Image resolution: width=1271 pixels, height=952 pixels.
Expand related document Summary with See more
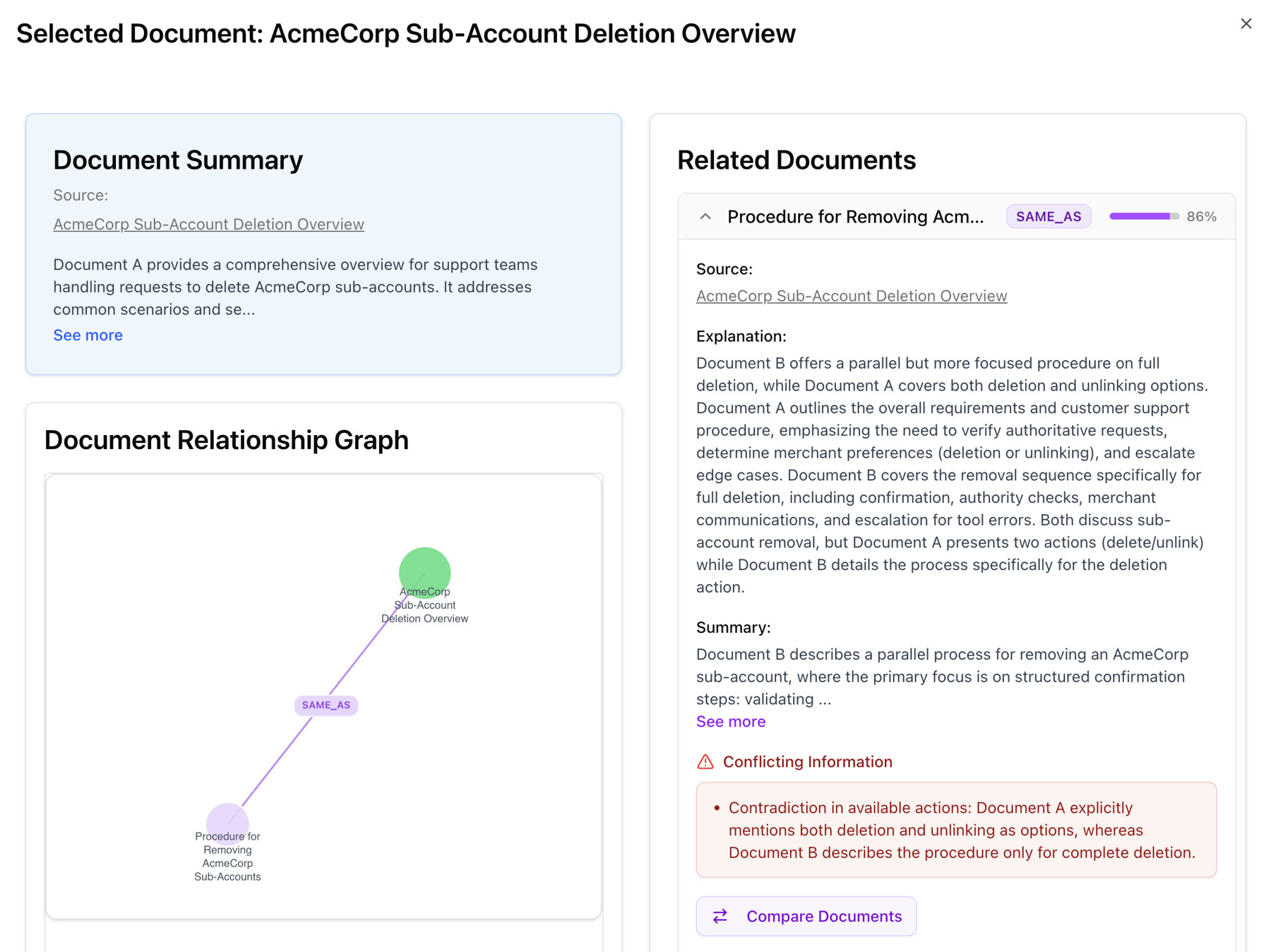coord(730,721)
